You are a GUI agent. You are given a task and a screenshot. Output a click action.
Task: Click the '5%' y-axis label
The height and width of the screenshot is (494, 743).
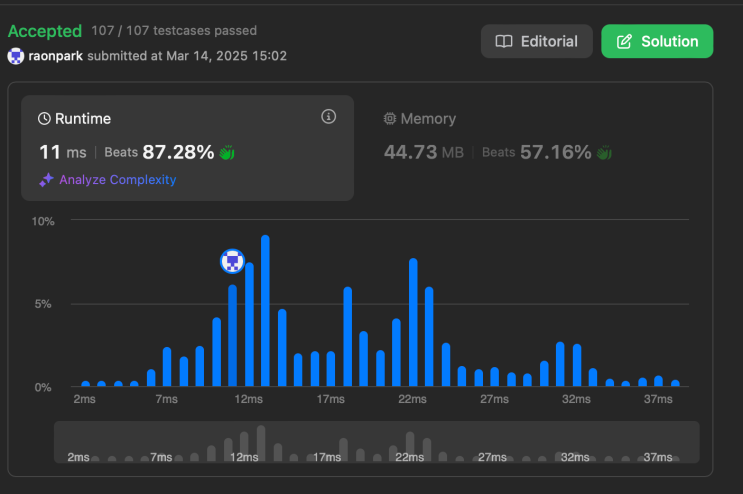(x=43, y=304)
